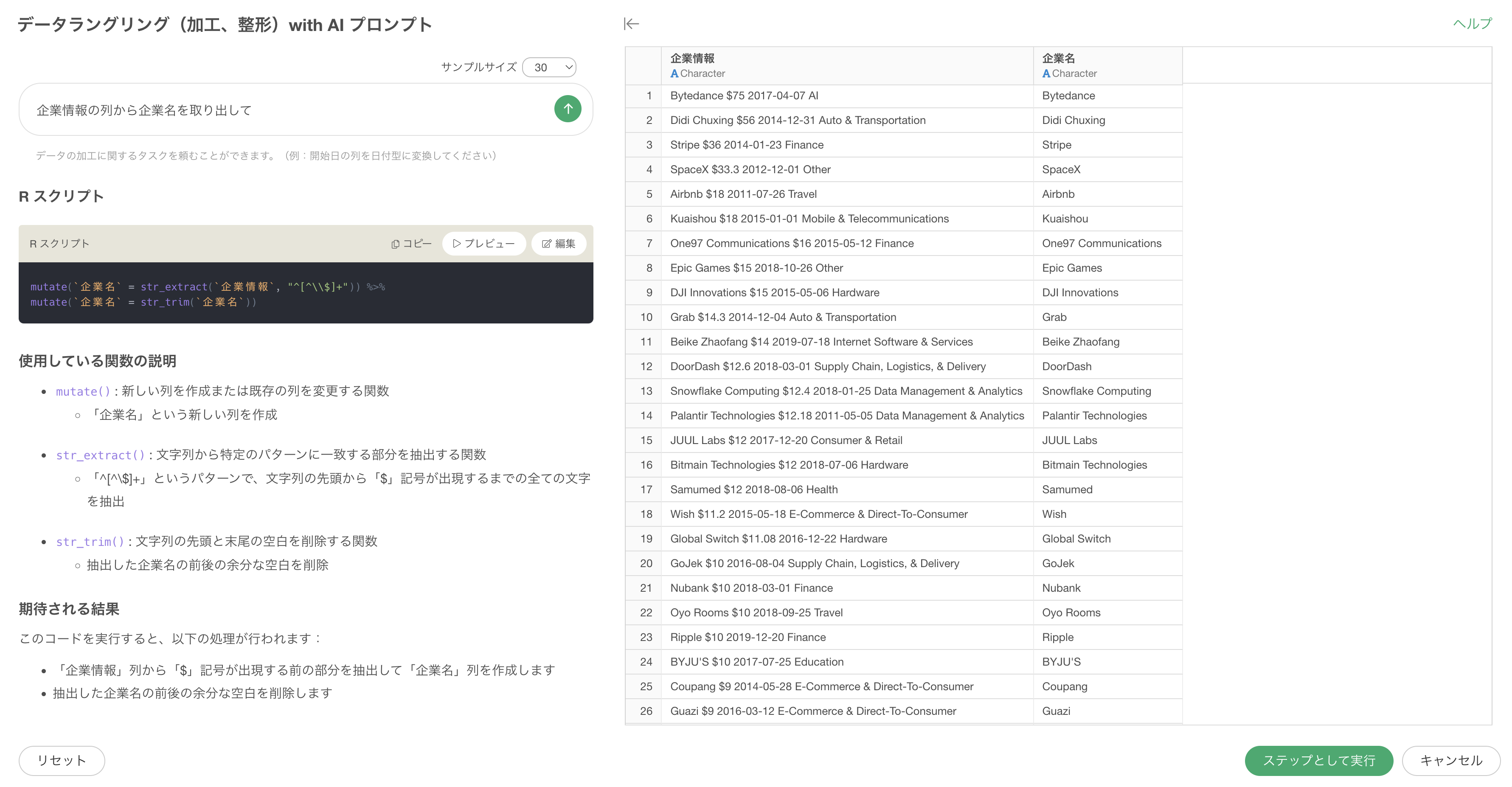Select the 企業名 column header
The width and height of the screenshot is (1512, 787).
1058,59
